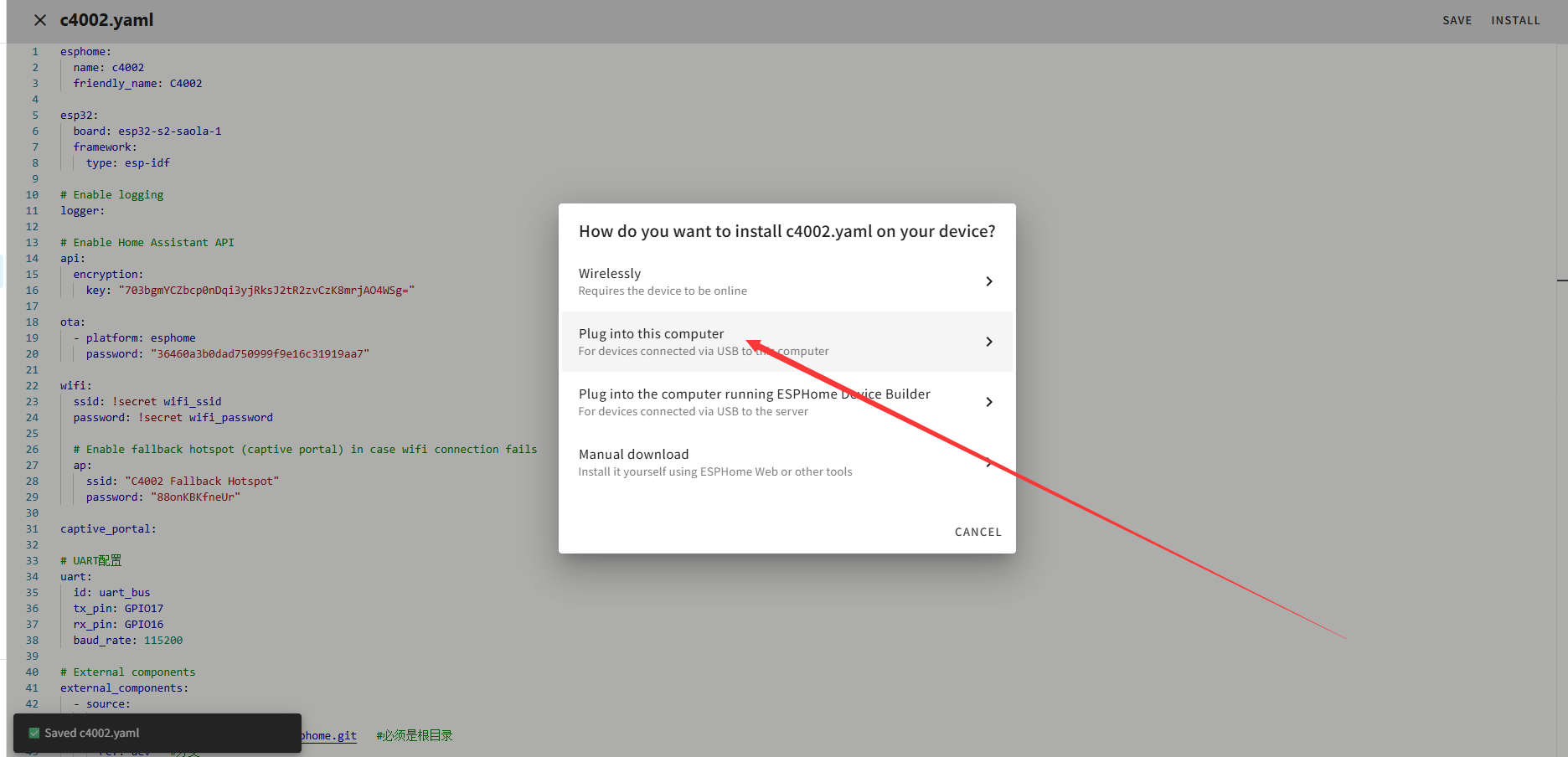1568x757 pixels.
Task: Click line number 16 in the gutter
Action: [32, 291]
